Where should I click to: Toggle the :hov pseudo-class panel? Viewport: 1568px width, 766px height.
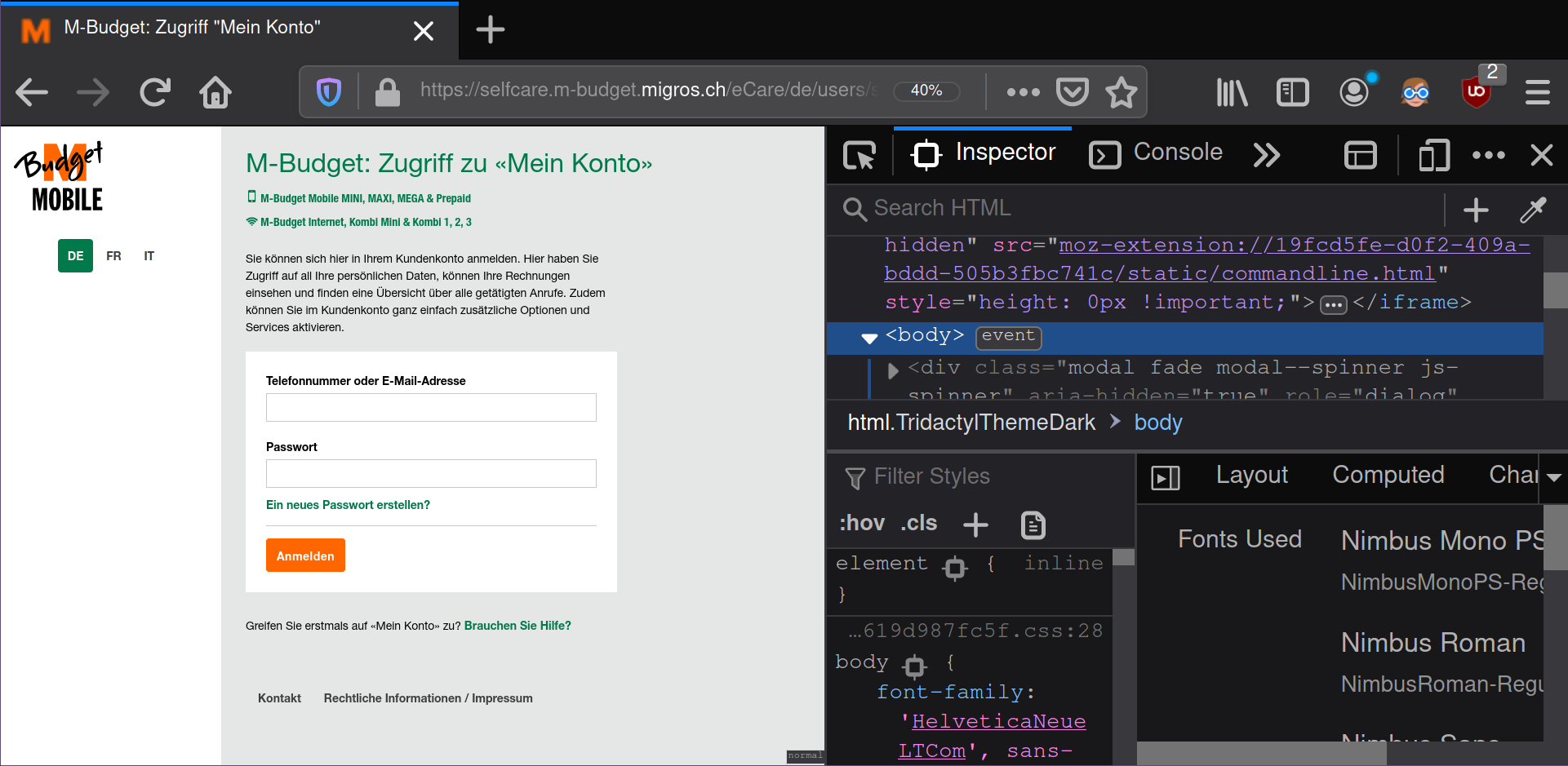click(x=862, y=523)
